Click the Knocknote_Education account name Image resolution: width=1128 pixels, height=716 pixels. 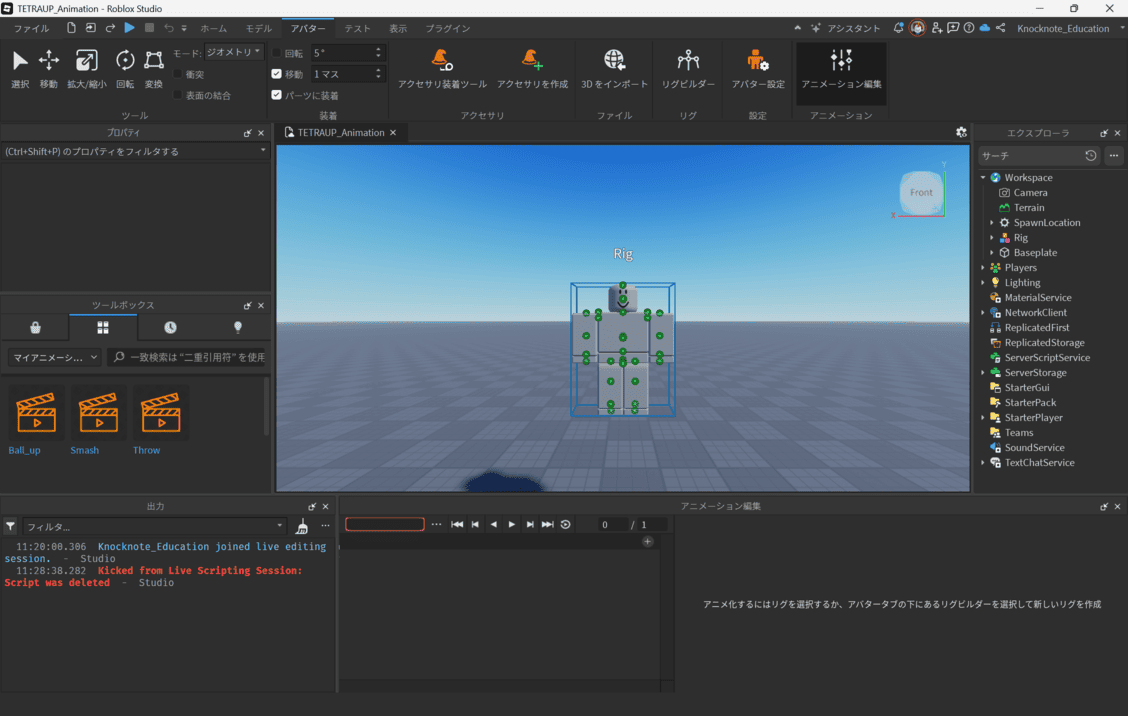pyautogui.click(x=1063, y=28)
